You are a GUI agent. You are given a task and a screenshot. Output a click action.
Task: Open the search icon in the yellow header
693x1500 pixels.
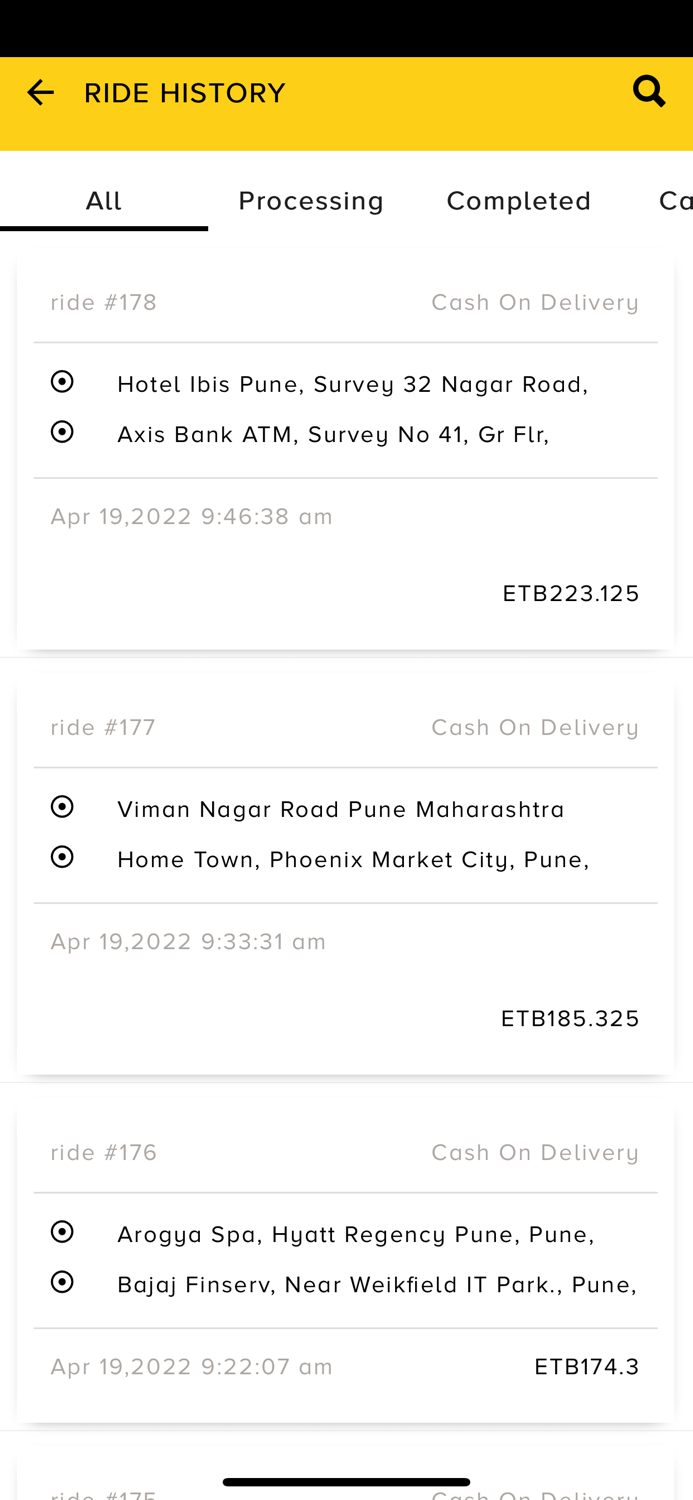click(x=649, y=91)
